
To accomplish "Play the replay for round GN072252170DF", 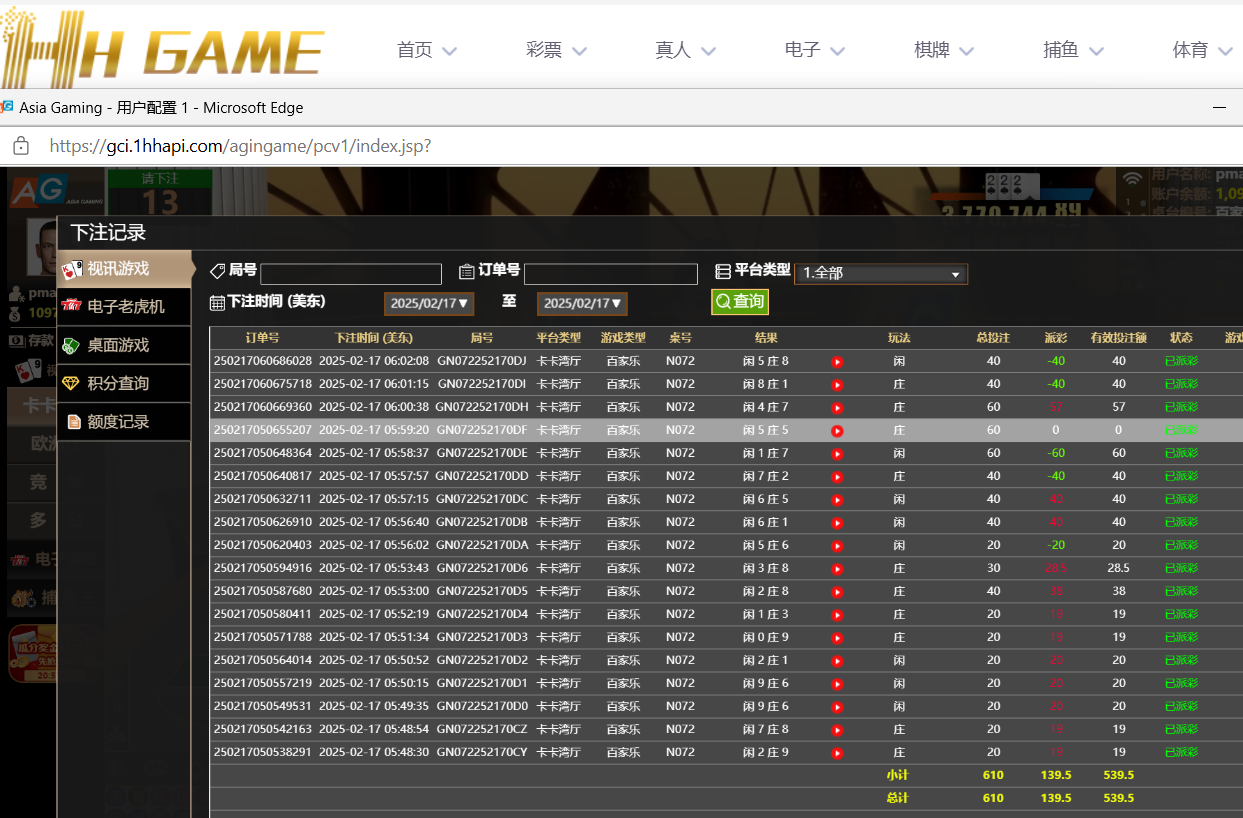I will coord(837,431).
